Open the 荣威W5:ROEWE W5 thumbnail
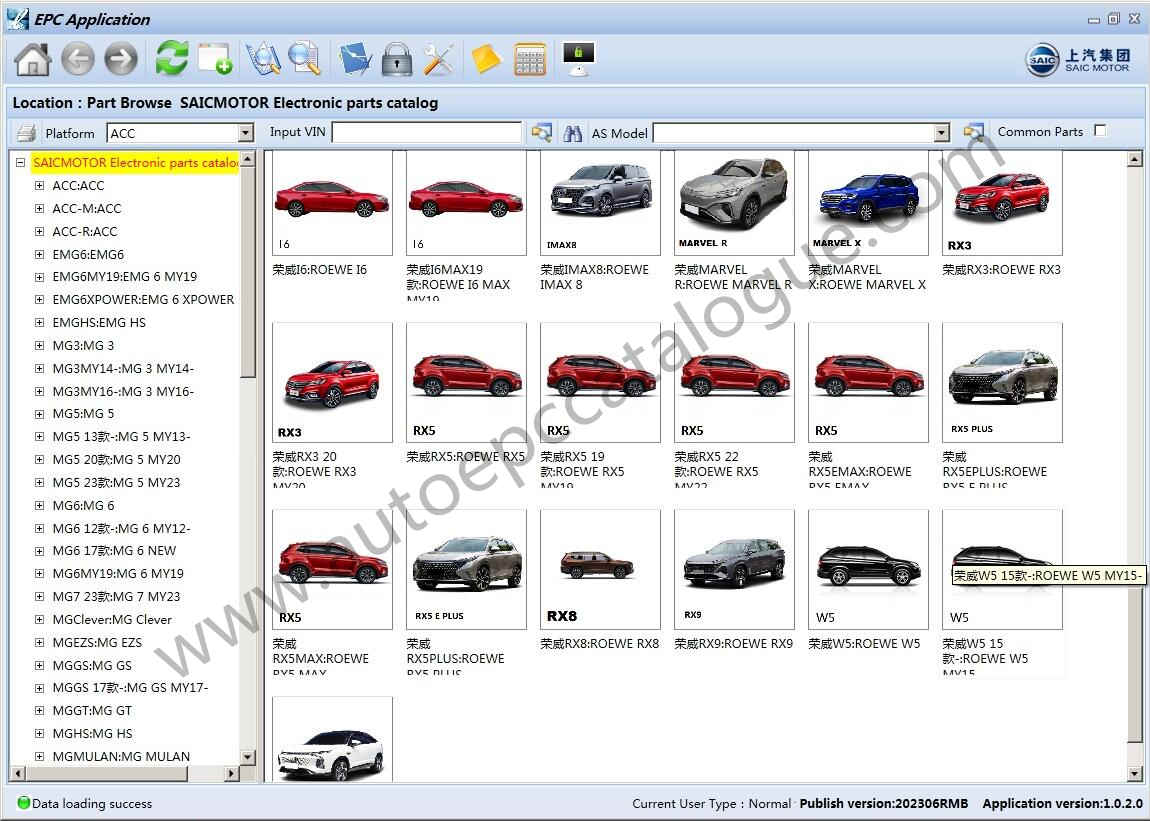The width and height of the screenshot is (1150, 821). tap(868, 569)
